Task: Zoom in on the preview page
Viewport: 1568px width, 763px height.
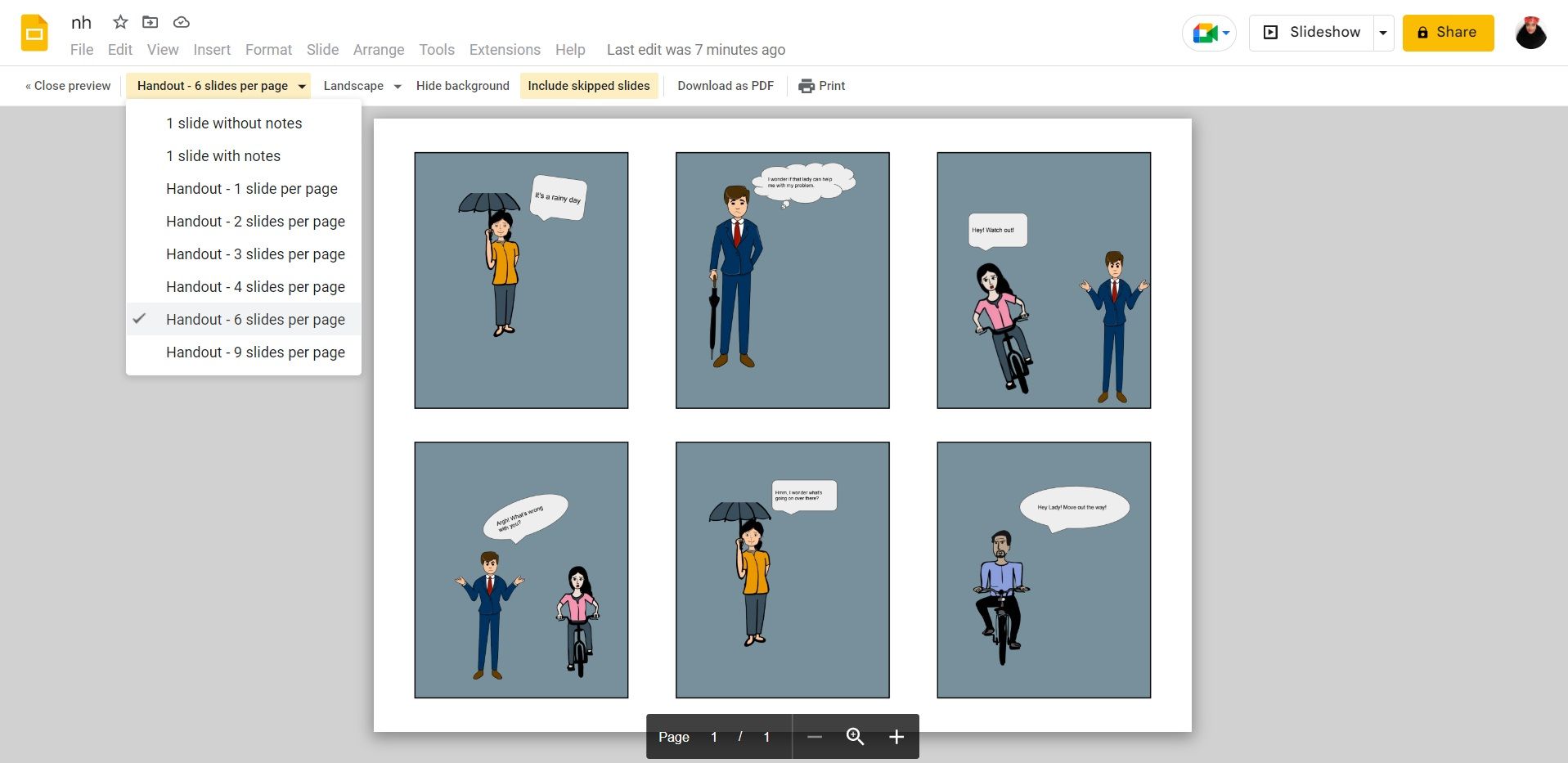Action: [896, 736]
